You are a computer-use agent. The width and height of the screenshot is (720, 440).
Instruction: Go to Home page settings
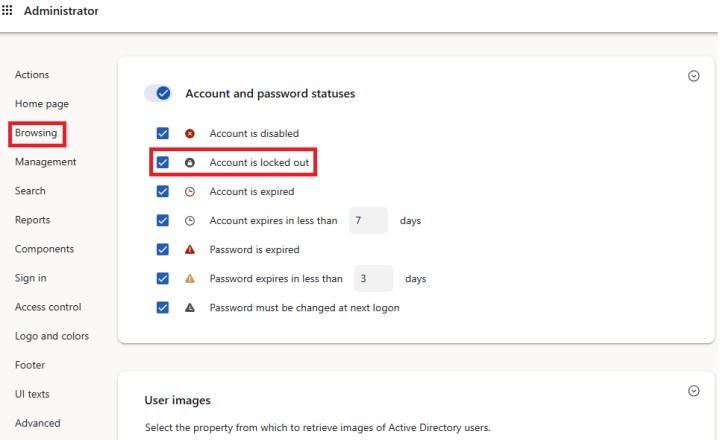click(x=42, y=104)
